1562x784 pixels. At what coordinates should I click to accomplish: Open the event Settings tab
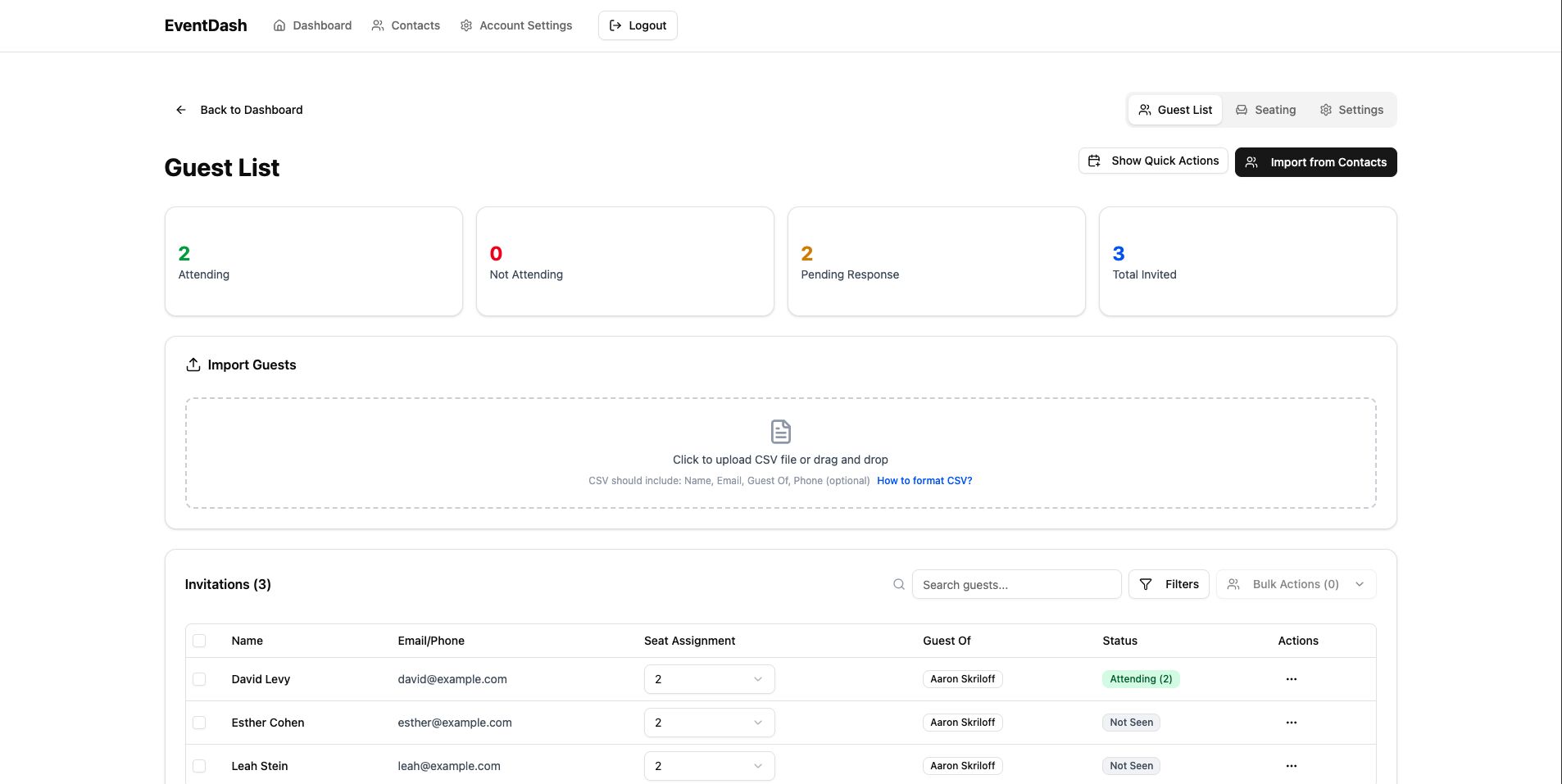tap(1351, 110)
